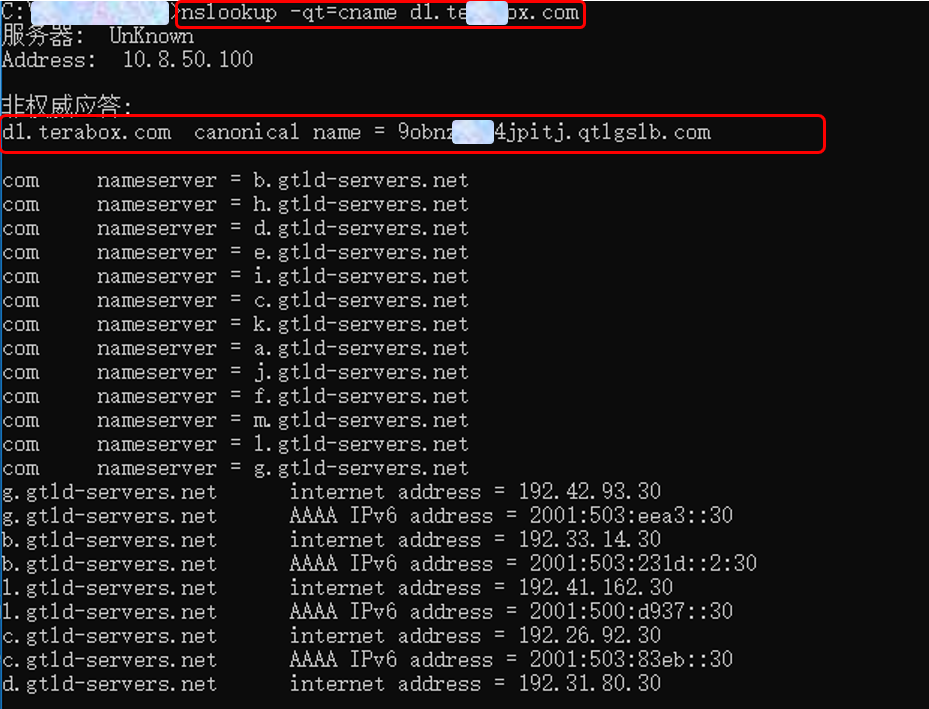Click nameserver value j.gtld-servers.net
This screenshot has height=709, width=929.
(361, 372)
